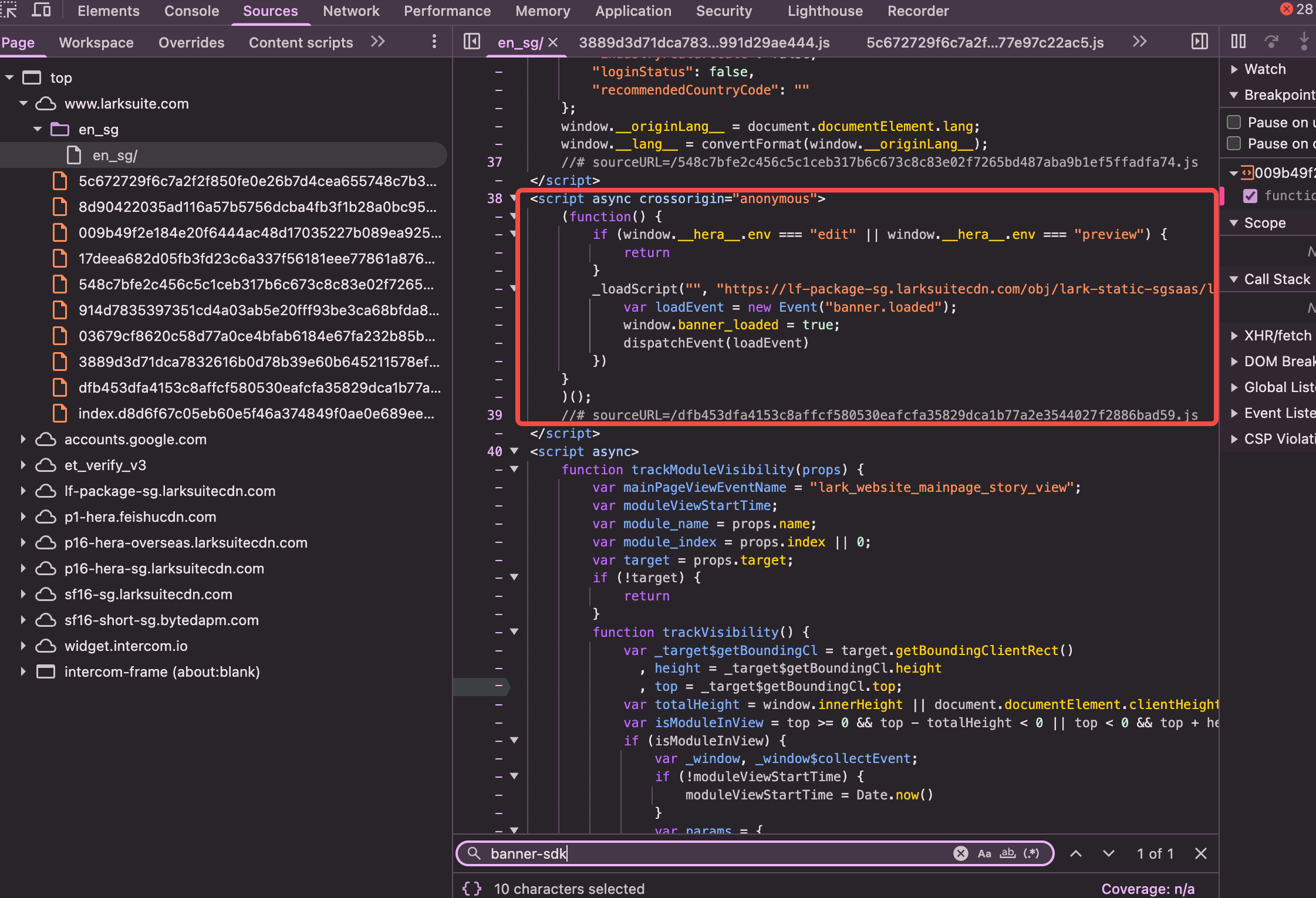Collapse the top frame tree node
1316x898 pixels.
9,77
